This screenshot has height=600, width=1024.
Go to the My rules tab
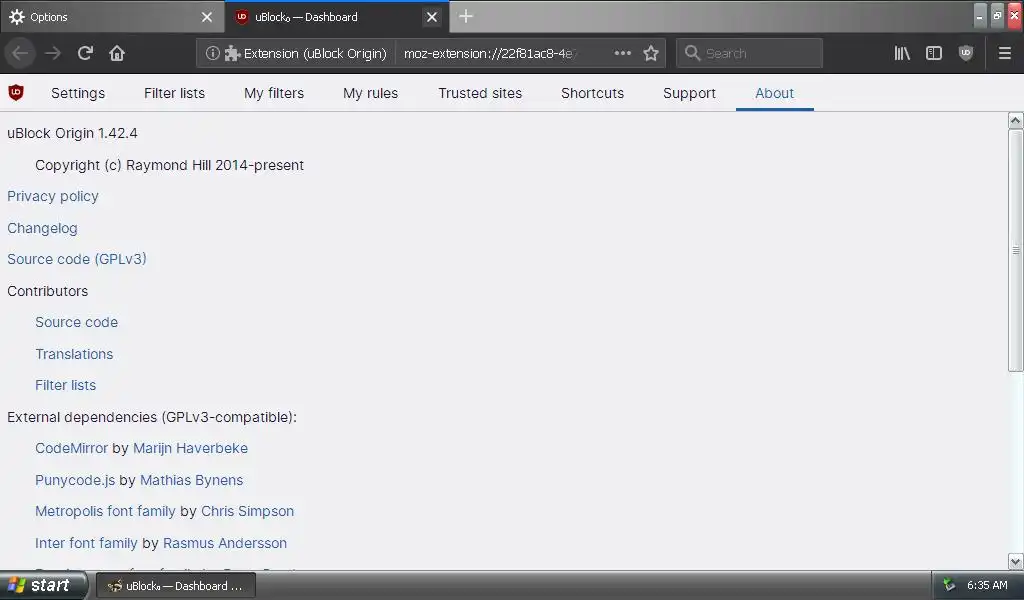(x=370, y=93)
